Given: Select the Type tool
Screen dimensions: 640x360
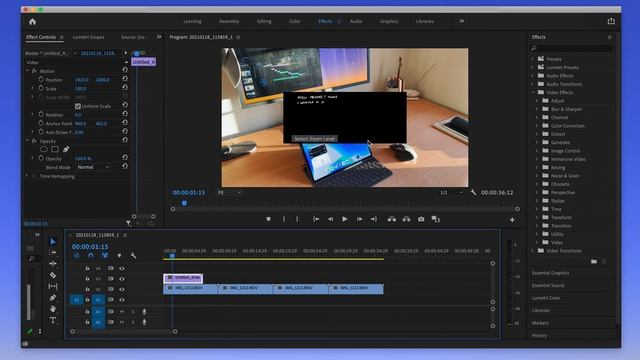Looking at the screenshot, I should pyautogui.click(x=53, y=320).
